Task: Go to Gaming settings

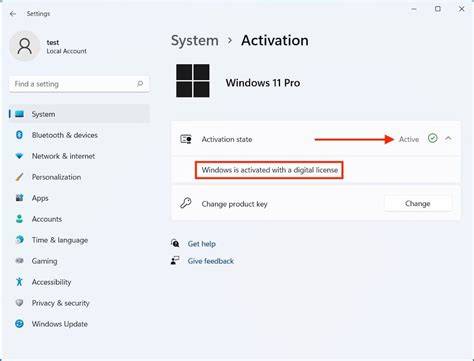Action: (x=44, y=261)
